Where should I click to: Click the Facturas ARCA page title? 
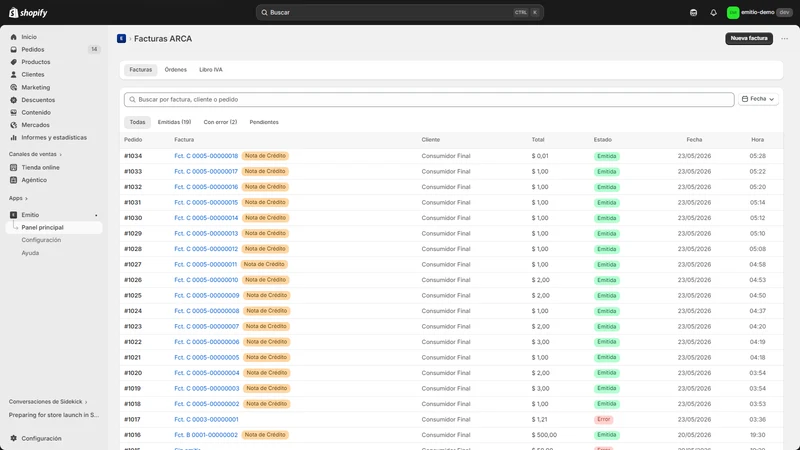point(163,39)
